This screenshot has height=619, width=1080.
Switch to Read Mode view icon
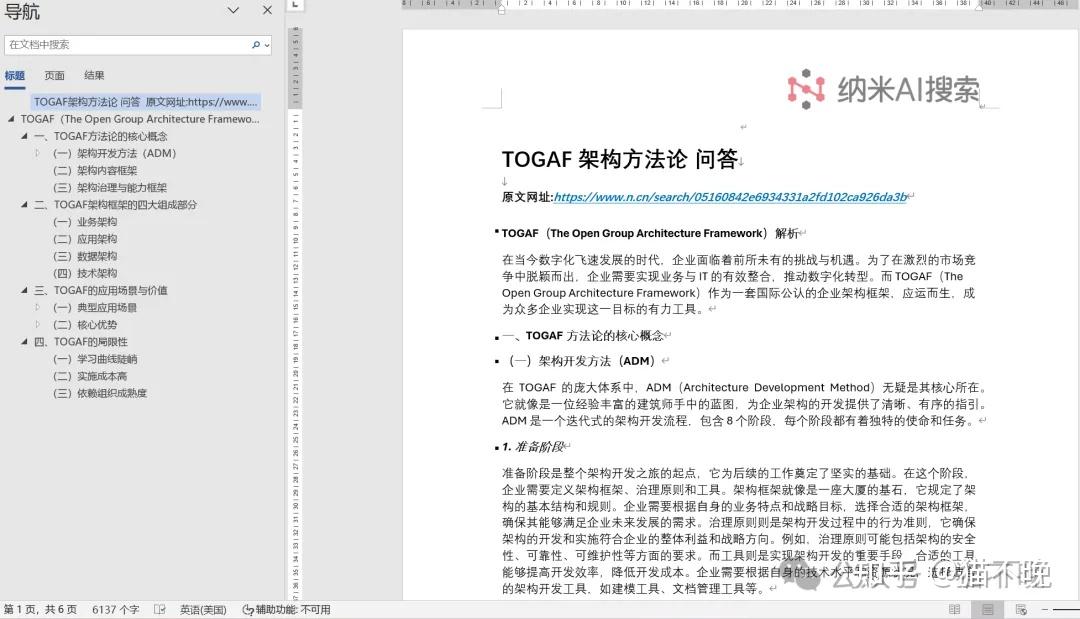pyautogui.click(x=955, y=609)
